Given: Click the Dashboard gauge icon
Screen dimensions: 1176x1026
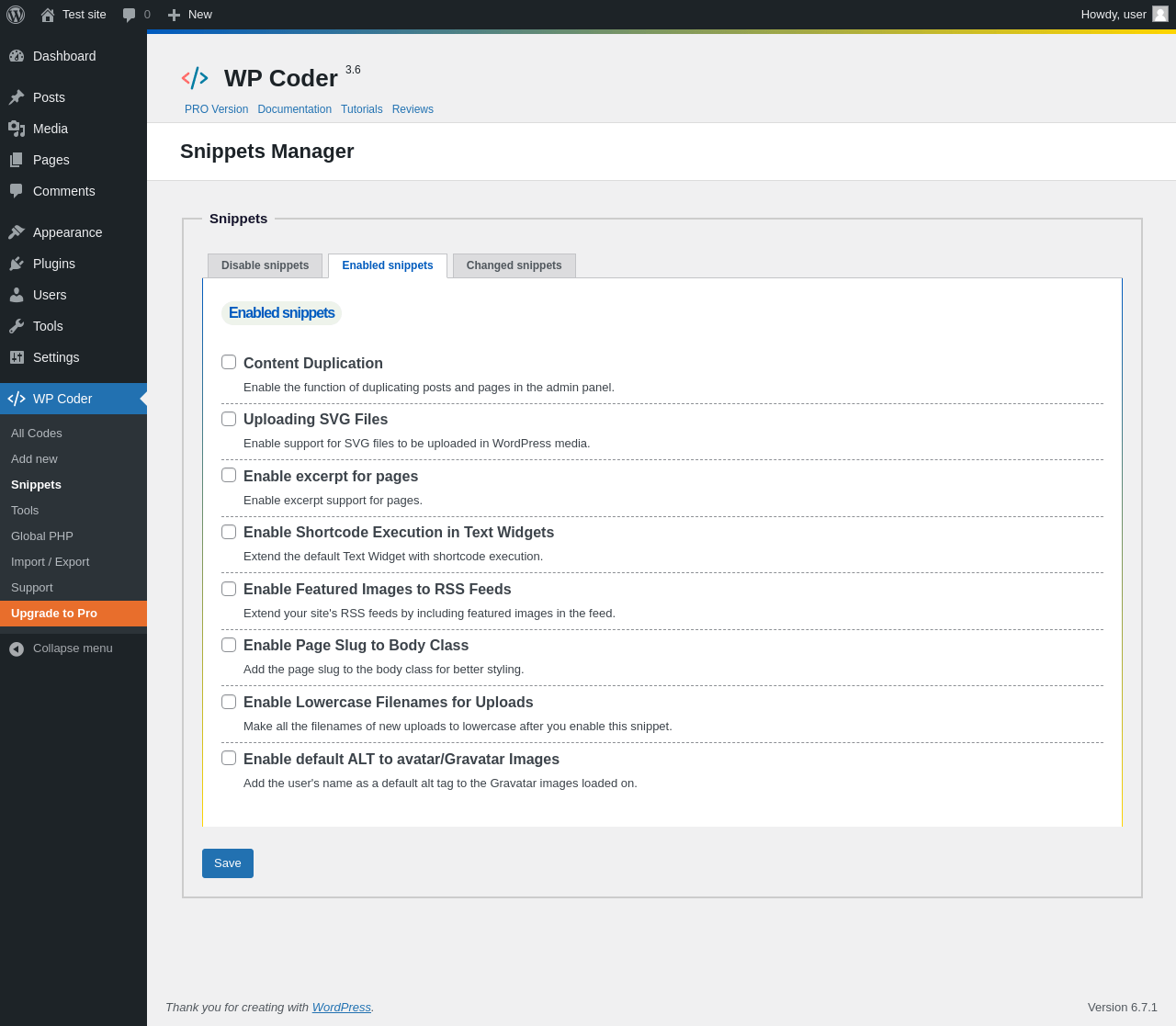Looking at the screenshot, I should pos(17,56).
